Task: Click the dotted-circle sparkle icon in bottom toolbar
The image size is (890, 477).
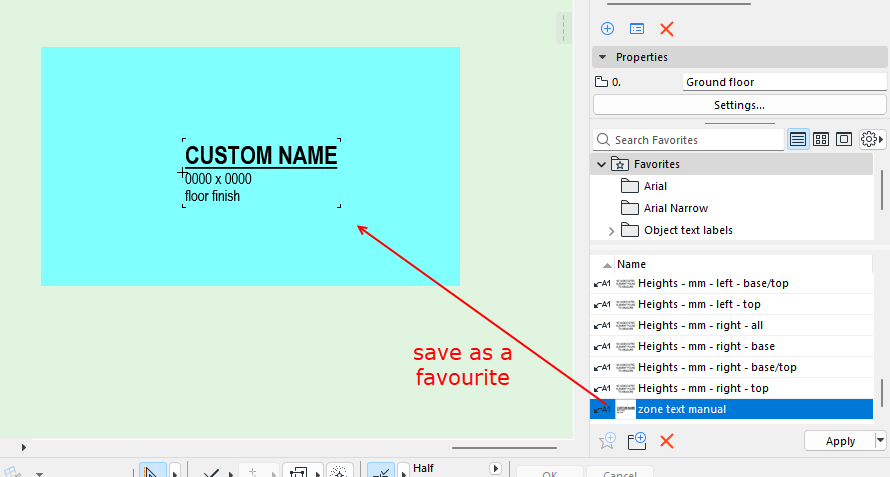Action: click(339, 471)
